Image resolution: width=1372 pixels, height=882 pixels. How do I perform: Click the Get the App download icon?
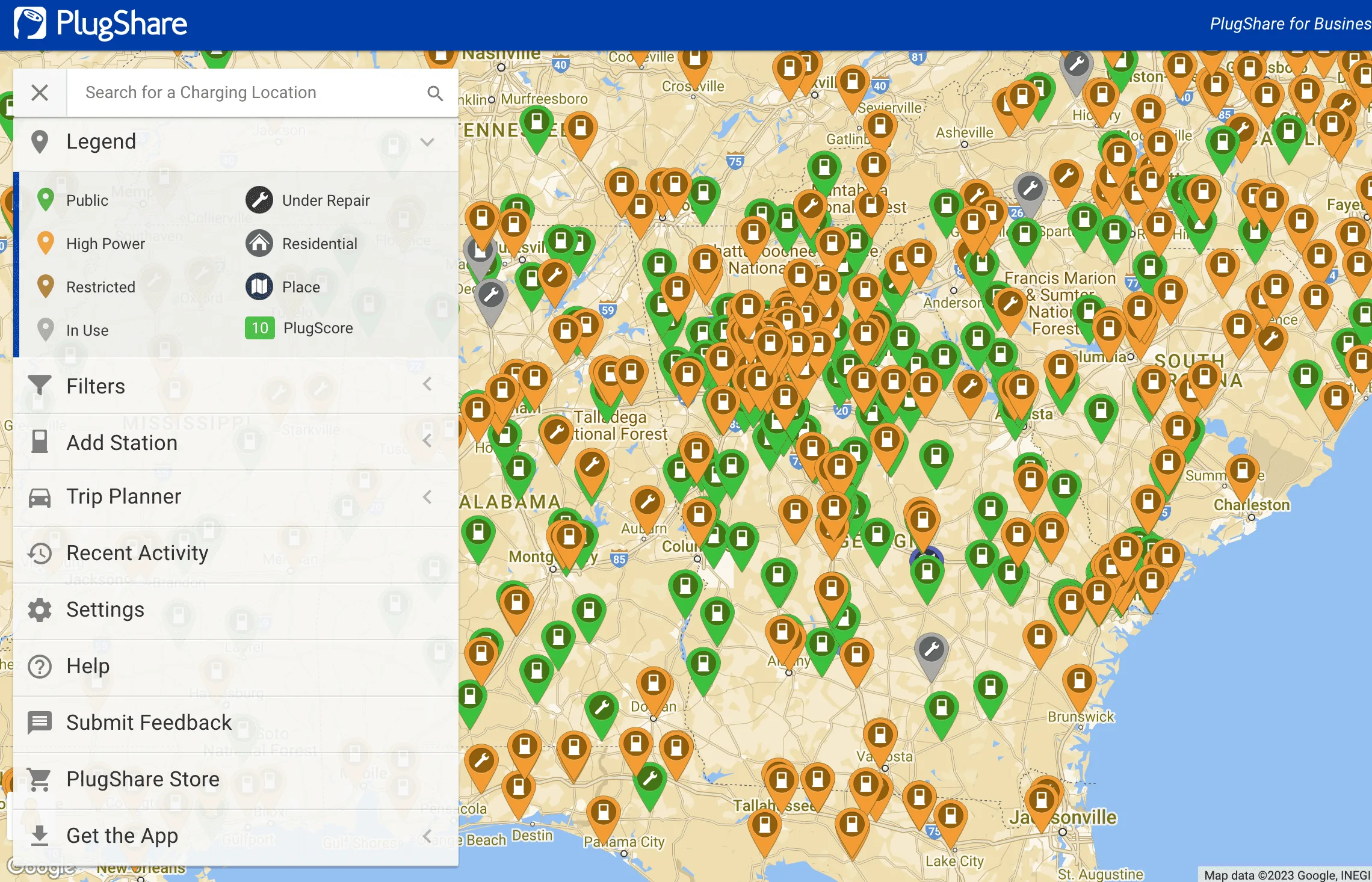point(40,835)
